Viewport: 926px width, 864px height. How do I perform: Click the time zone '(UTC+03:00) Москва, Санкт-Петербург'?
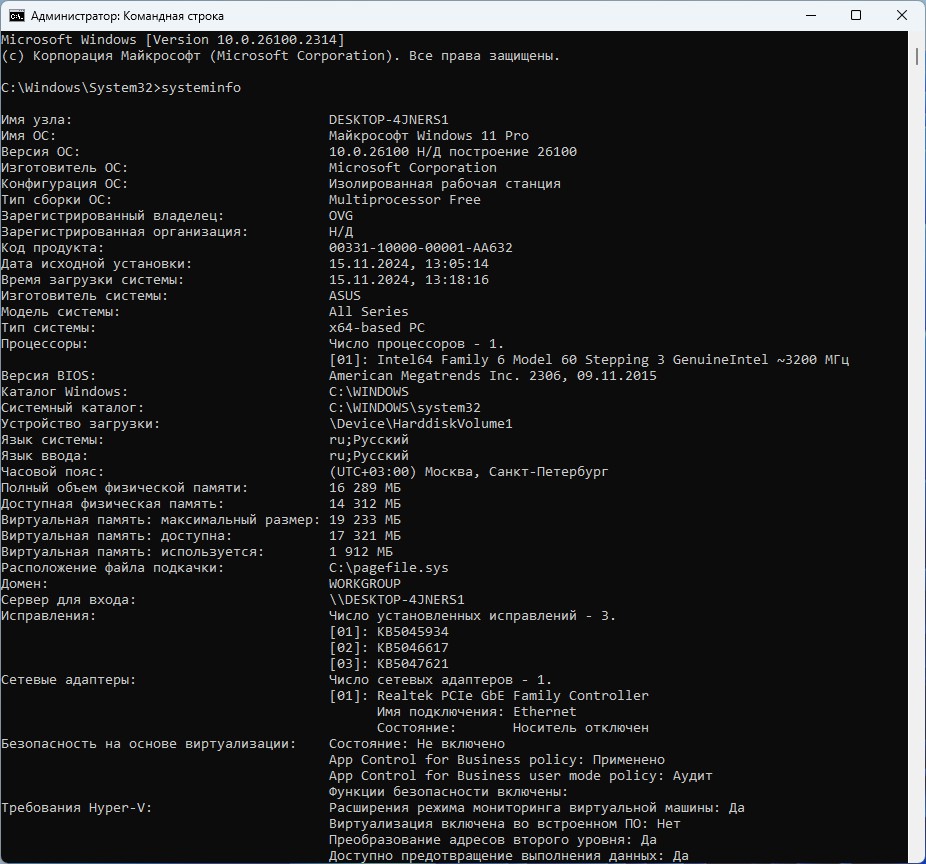pyautogui.click(x=468, y=471)
